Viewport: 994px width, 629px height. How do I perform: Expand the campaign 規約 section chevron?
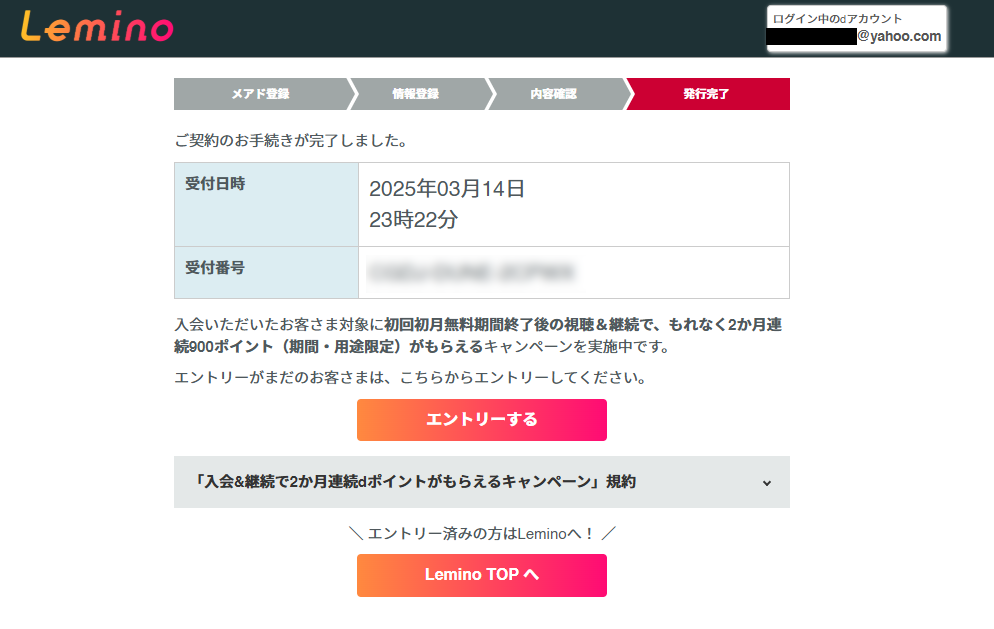tap(767, 482)
